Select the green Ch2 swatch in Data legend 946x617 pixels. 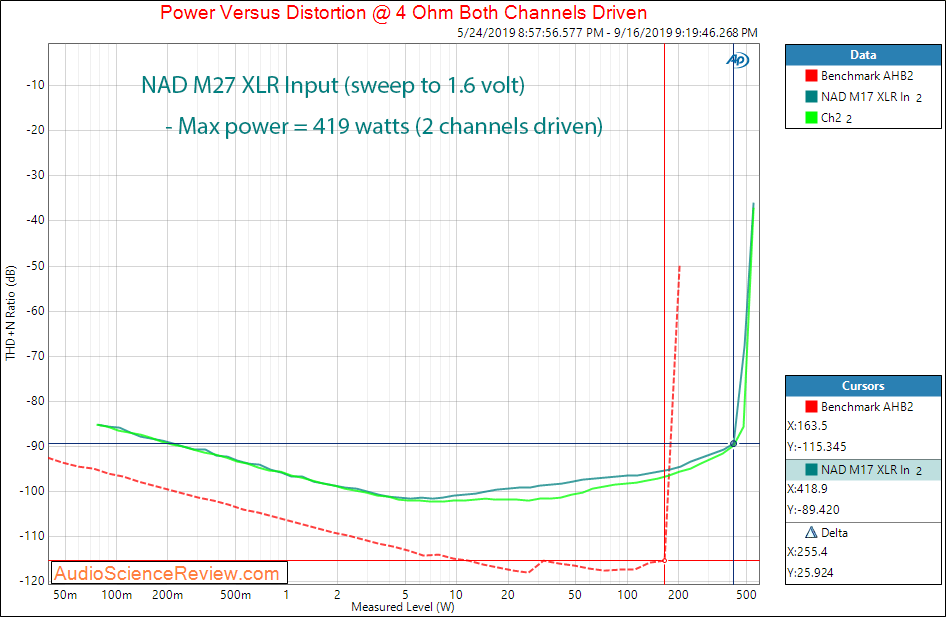[x=811, y=118]
